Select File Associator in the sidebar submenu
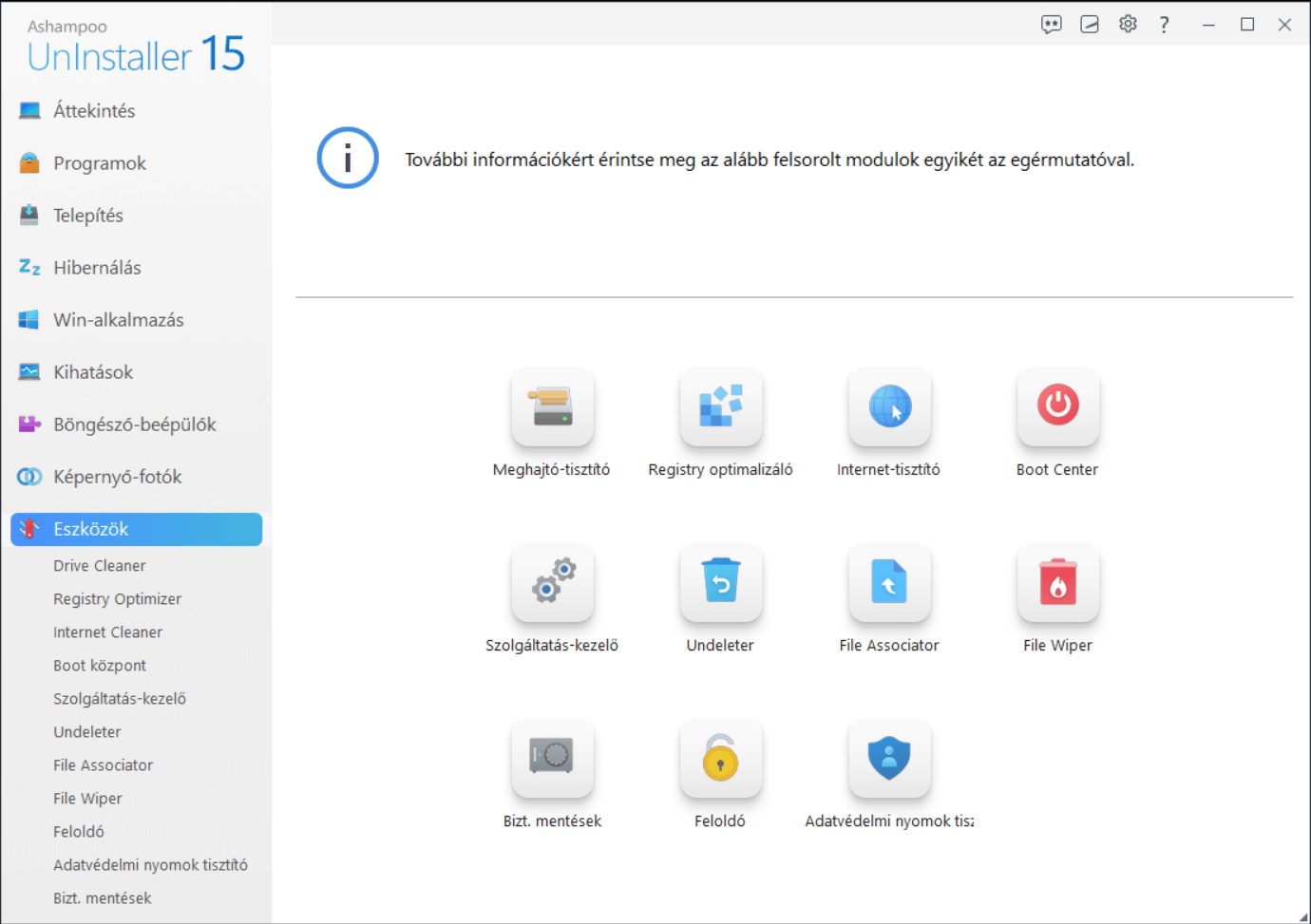 point(103,765)
